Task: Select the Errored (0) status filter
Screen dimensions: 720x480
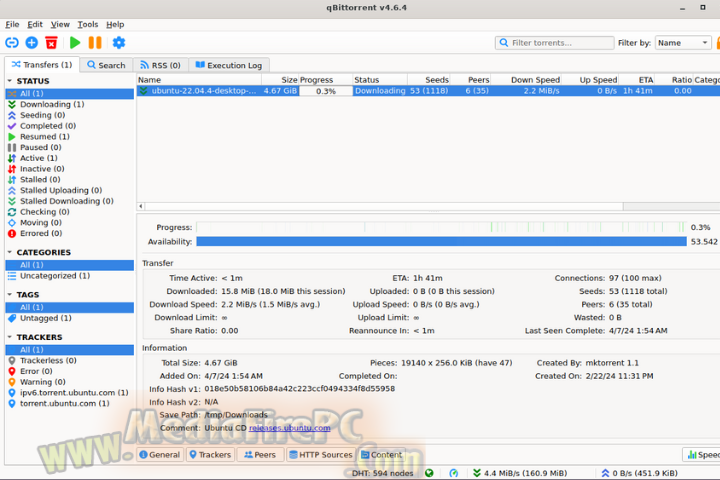Action: pos(70,233)
